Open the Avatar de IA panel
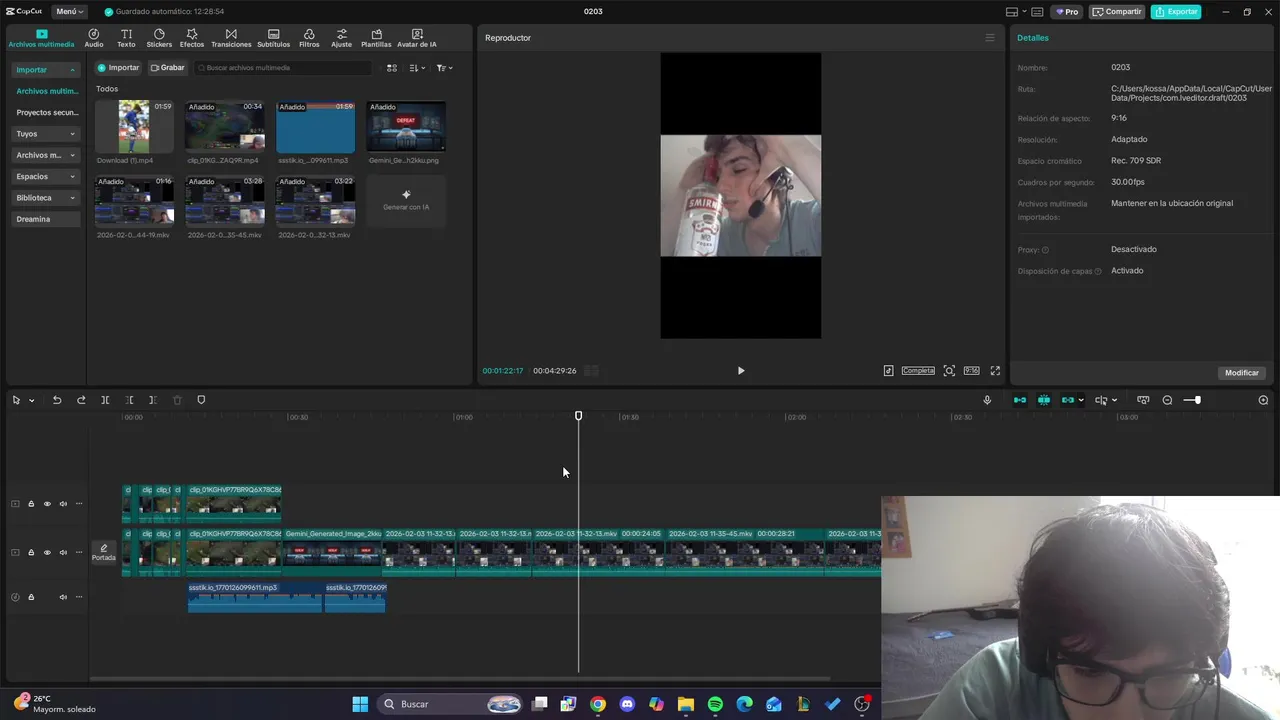Screen dimensions: 1280x720 pos(417,38)
